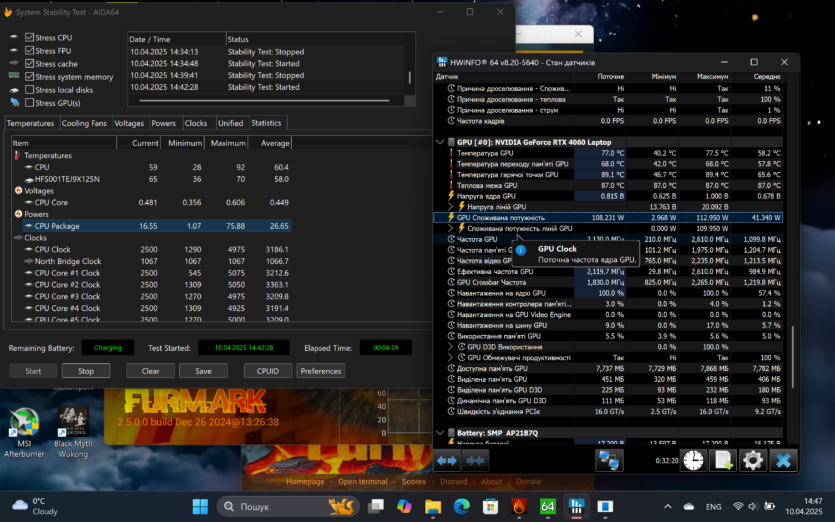Image resolution: width=835 pixels, height=522 pixels.
Task: Click the stability log horizontal scrollbar
Action: tap(265, 100)
